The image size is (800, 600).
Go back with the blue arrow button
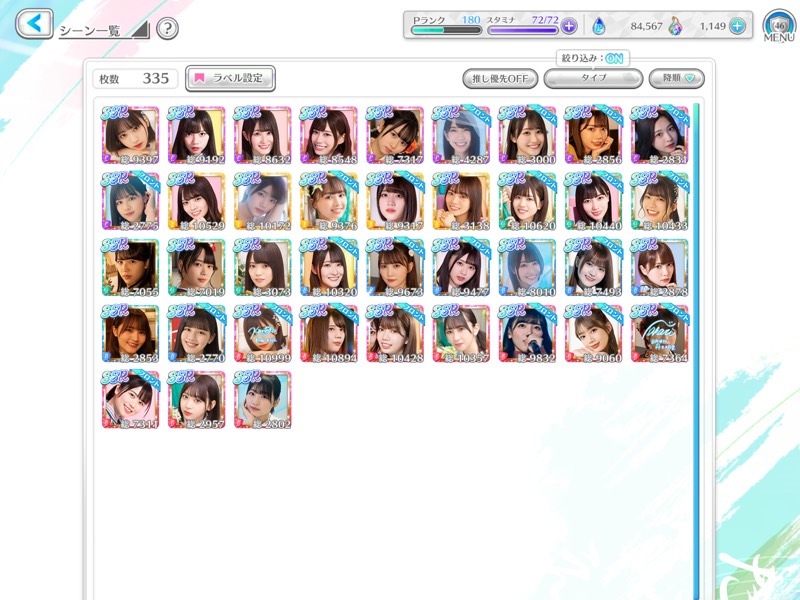(x=34, y=23)
